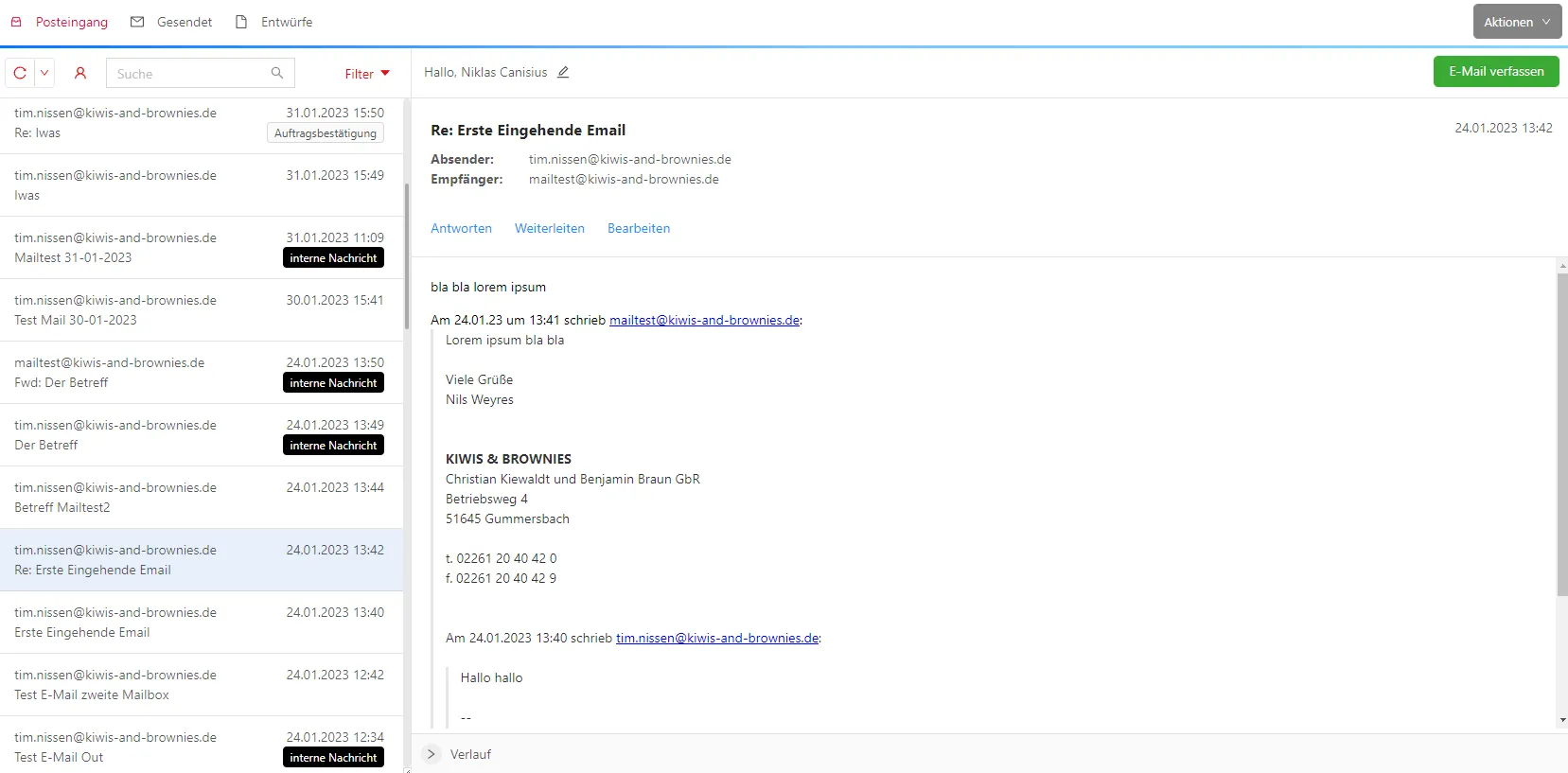Click the magnifier icon in search box
This screenshot has height=773, width=1568.
click(x=277, y=73)
